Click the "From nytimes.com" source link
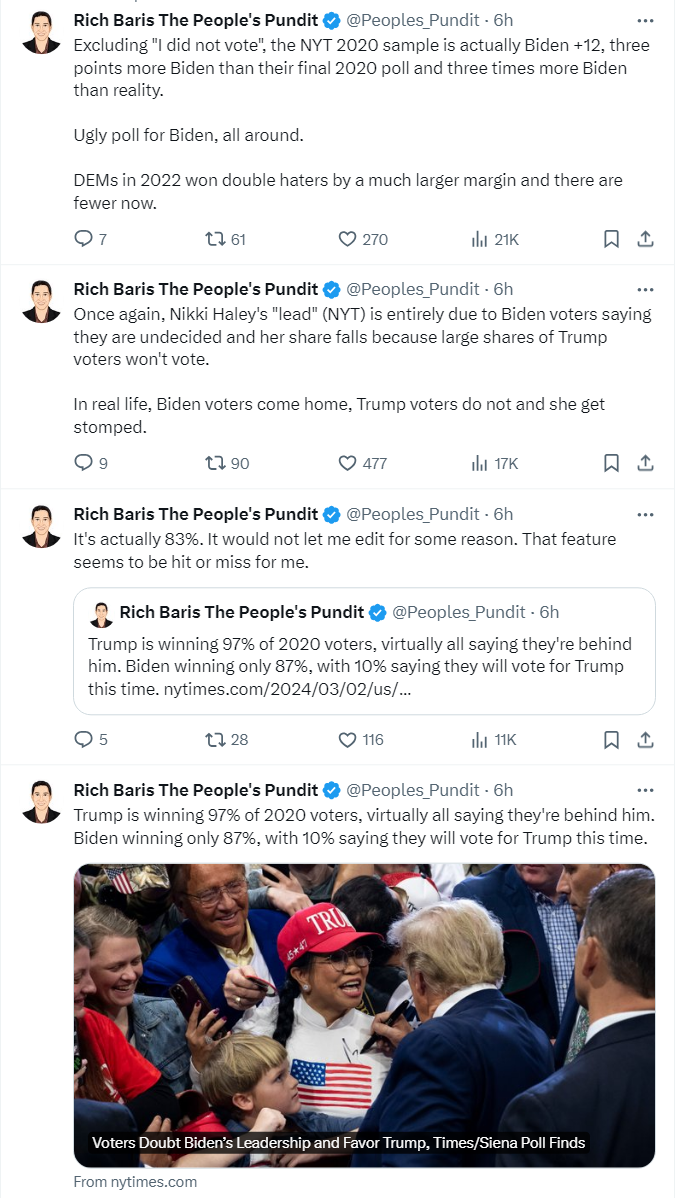 coord(135,1182)
